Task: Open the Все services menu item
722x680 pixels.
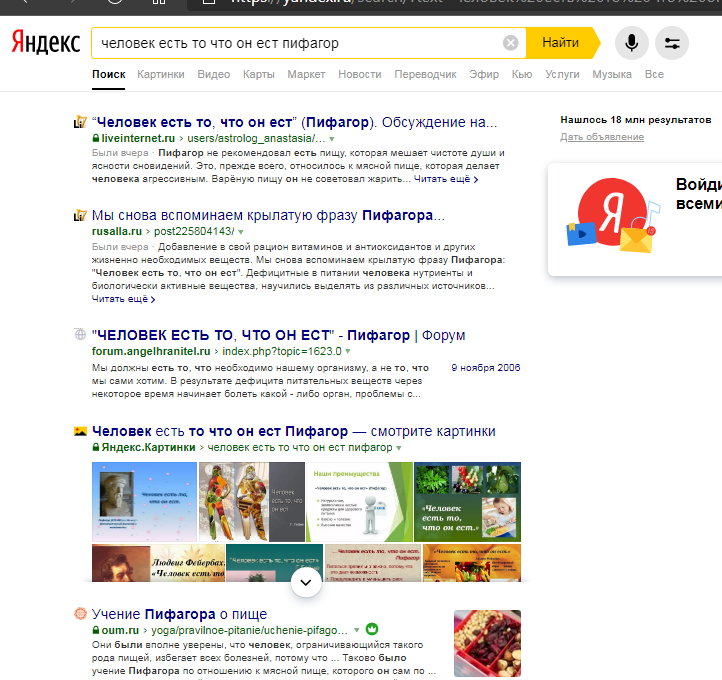Action: [x=654, y=74]
